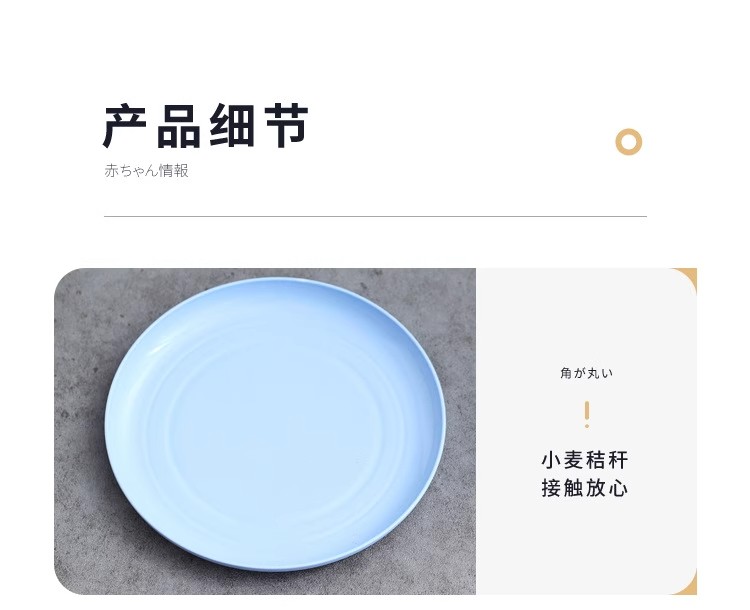
Task: Select the 产品细节 heading
Action: tap(206, 126)
